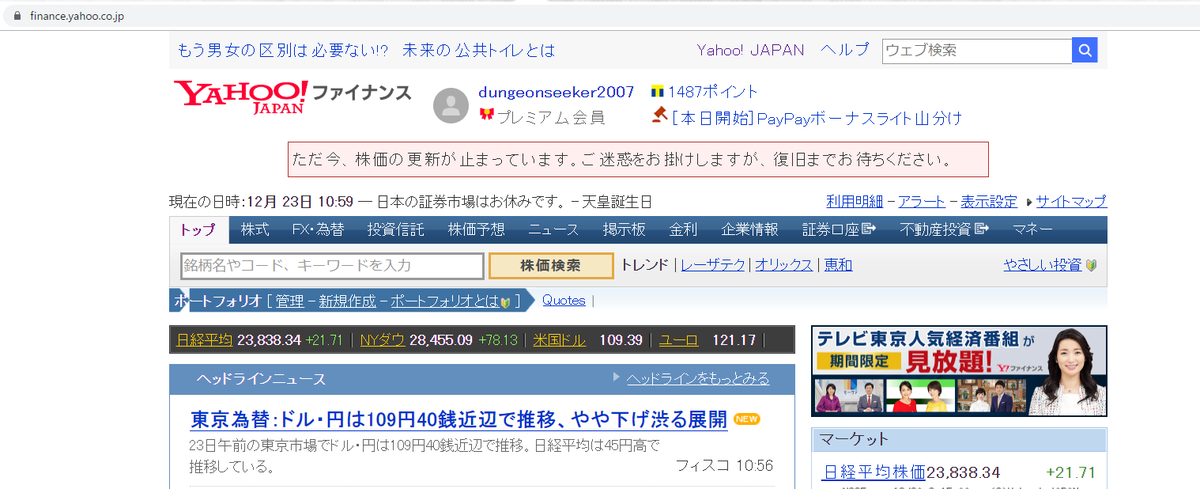This screenshot has width=1200, height=489.
Task: Open the サイトマップ link
Action: 1072,201
